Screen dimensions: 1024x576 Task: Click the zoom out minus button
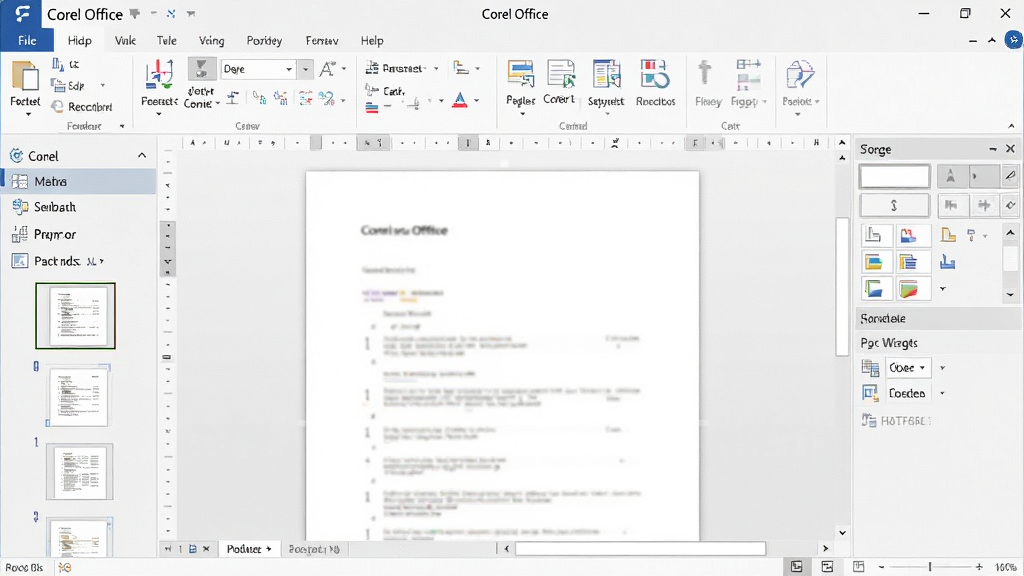[x=881, y=567]
